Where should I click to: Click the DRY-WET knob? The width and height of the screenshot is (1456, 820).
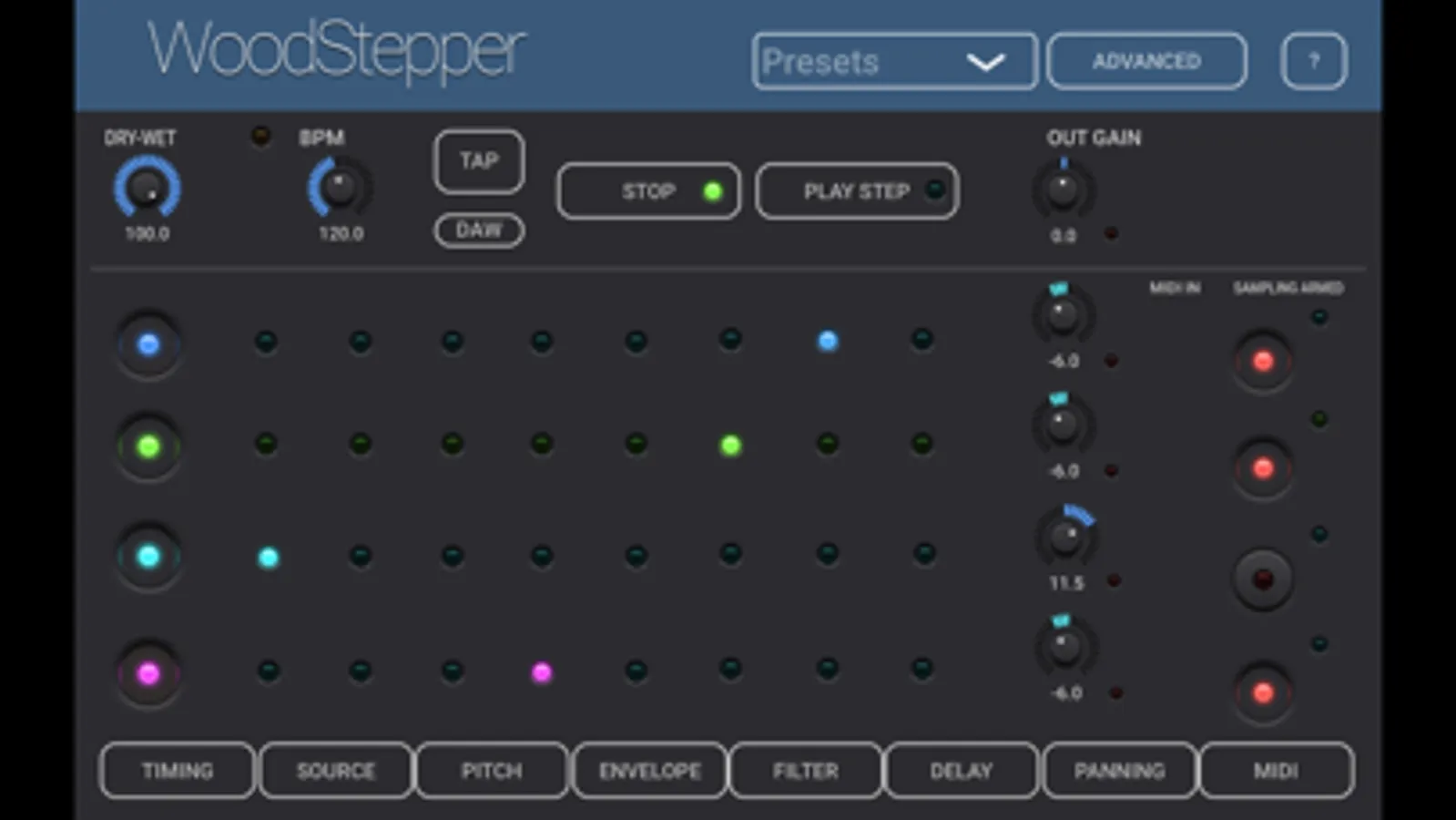(147, 188)
